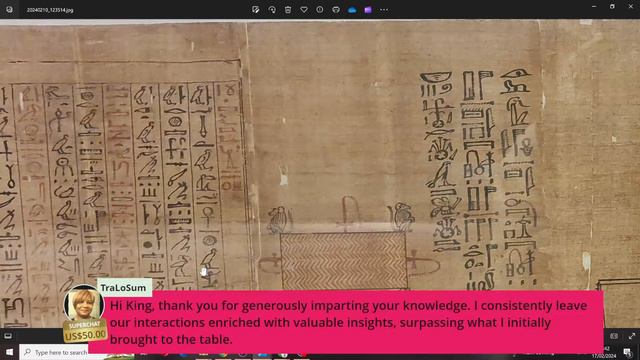Click the TraLoSum profile avatar
Image resolution: width=640 pixels, height=360 pixels.
pos(83,304)
